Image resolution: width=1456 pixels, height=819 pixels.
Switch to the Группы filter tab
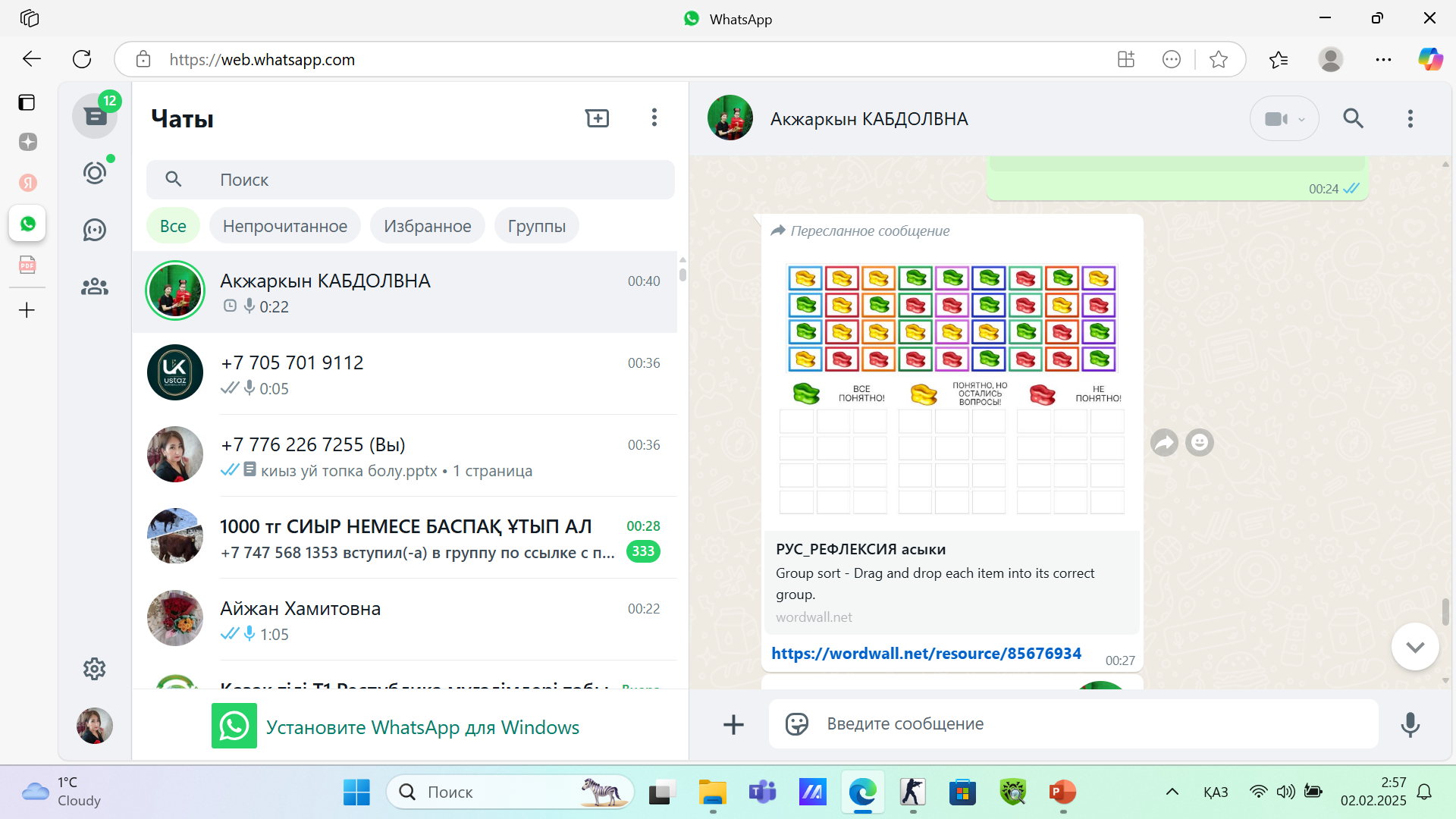(x=536, y=226)
